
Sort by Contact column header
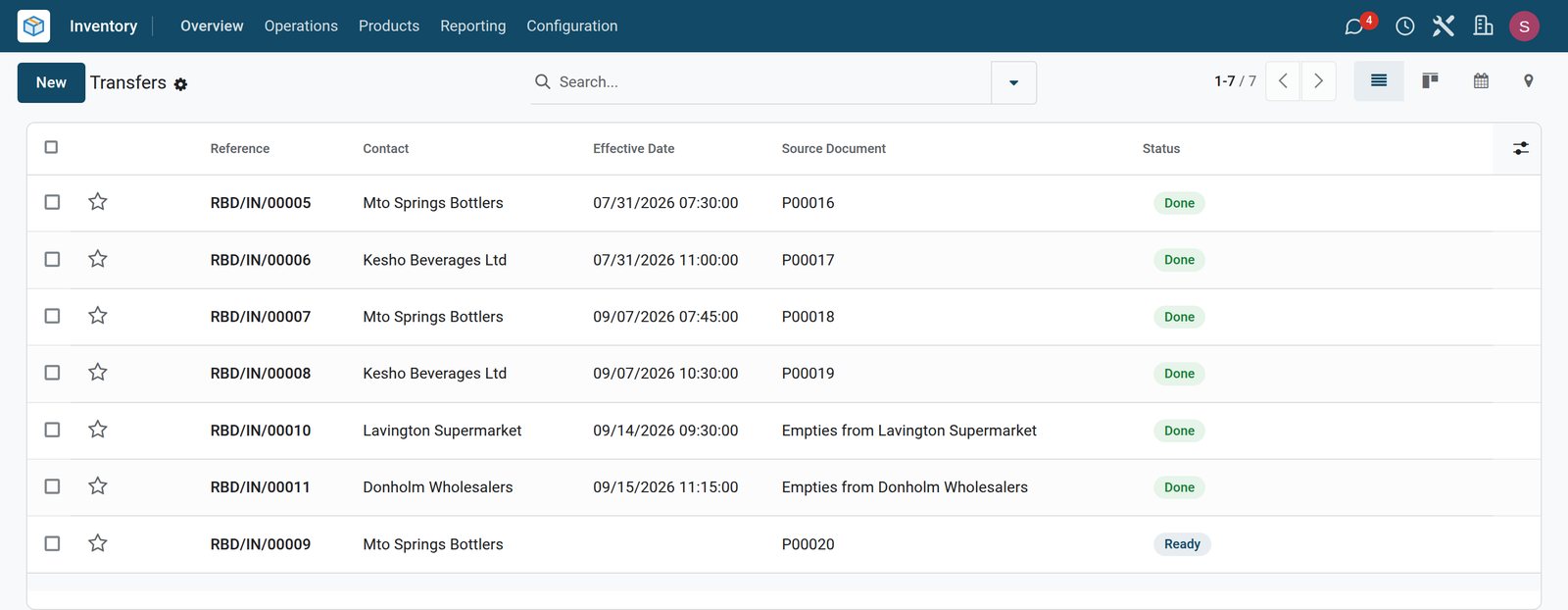click(386, 149)
